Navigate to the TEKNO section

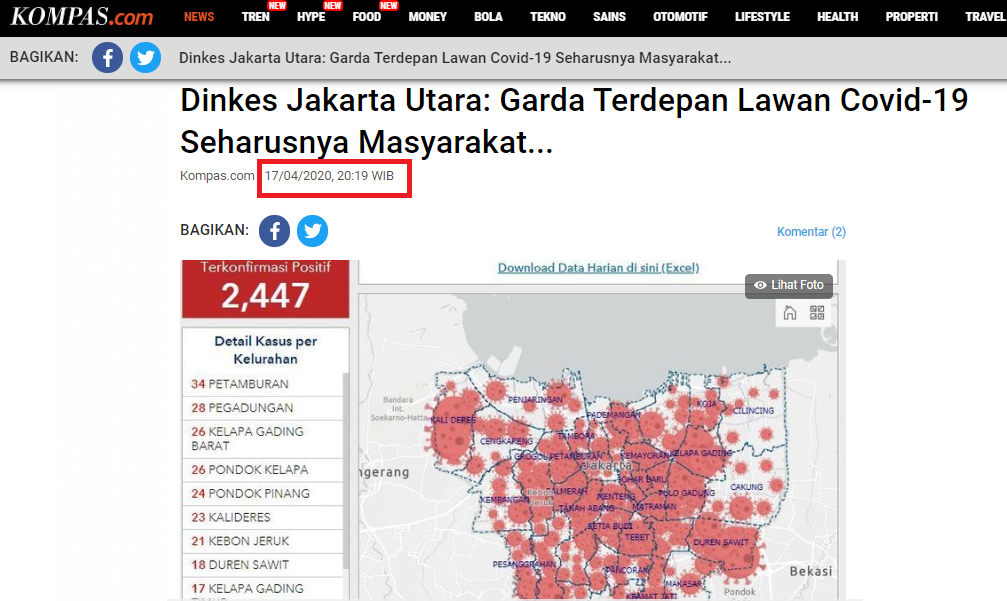pos(547,17)
